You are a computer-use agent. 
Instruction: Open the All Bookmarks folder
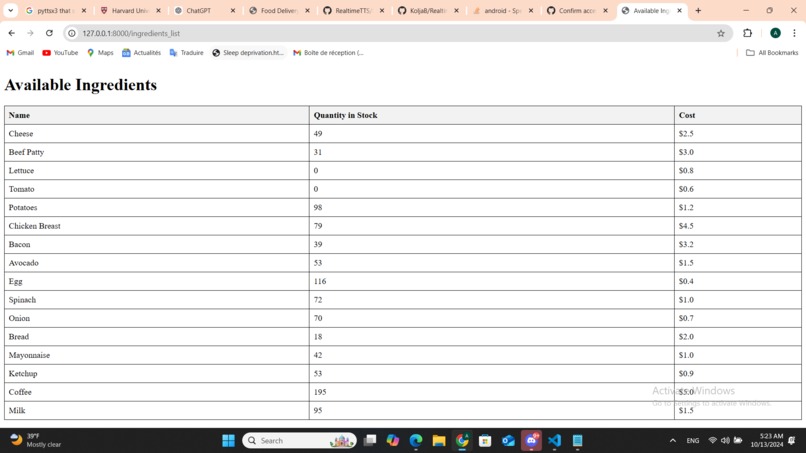click(772, 52)
